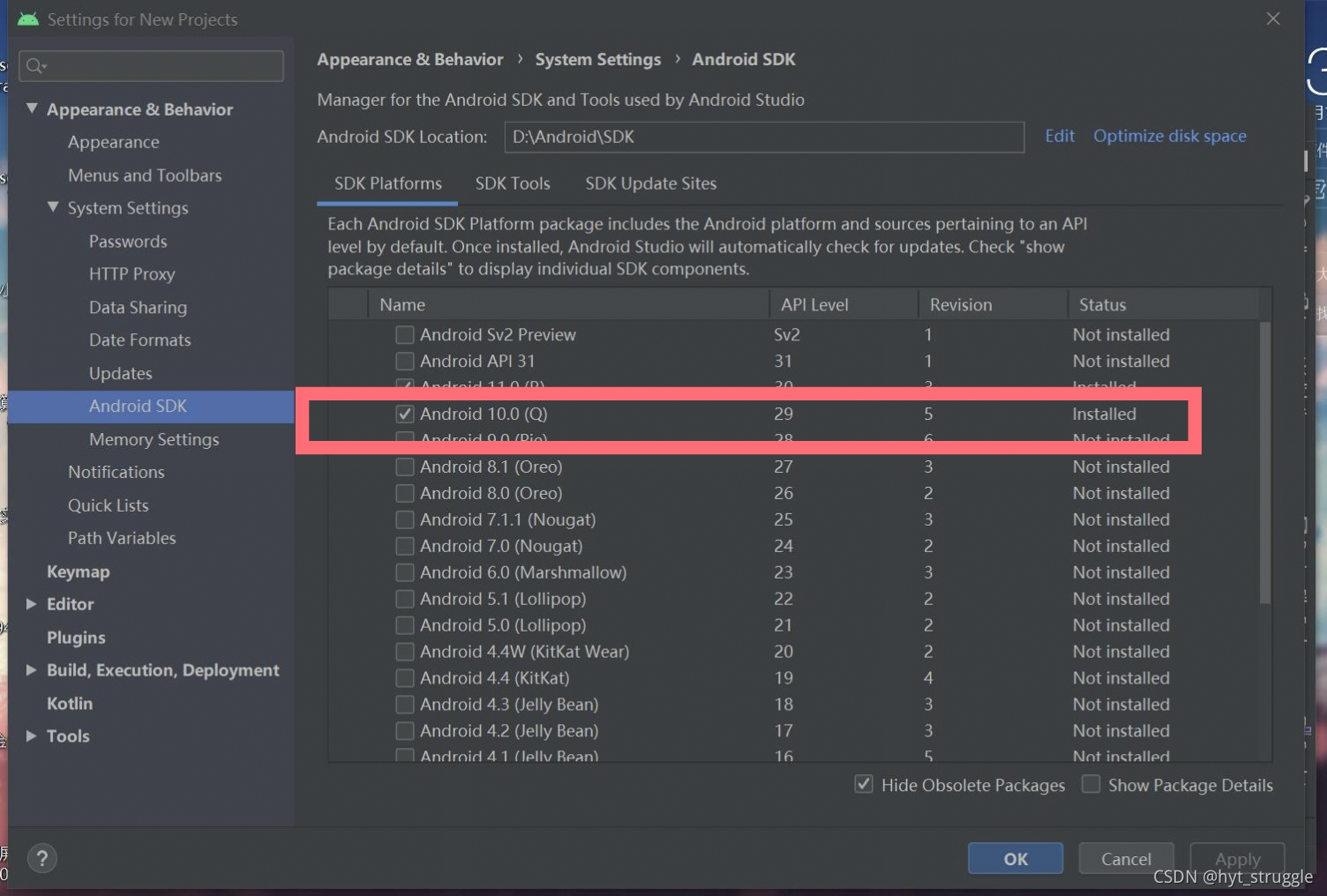Sort table by Name column header
The image size is (1327, 896).
pyautogui.click(x=568, y=304)
